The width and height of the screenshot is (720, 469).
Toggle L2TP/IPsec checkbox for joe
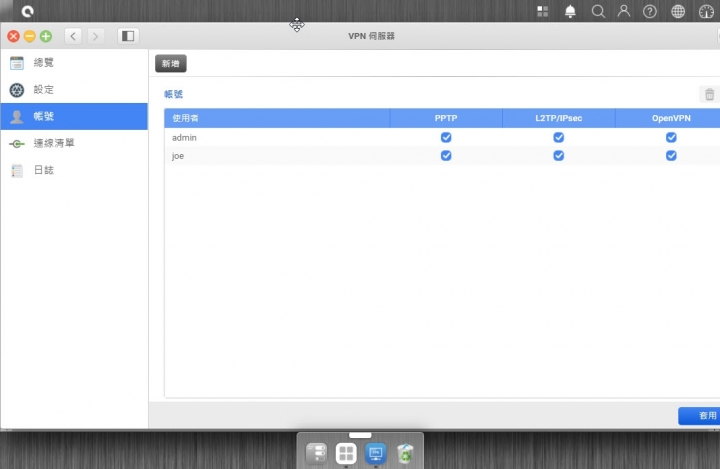point(558,156)
